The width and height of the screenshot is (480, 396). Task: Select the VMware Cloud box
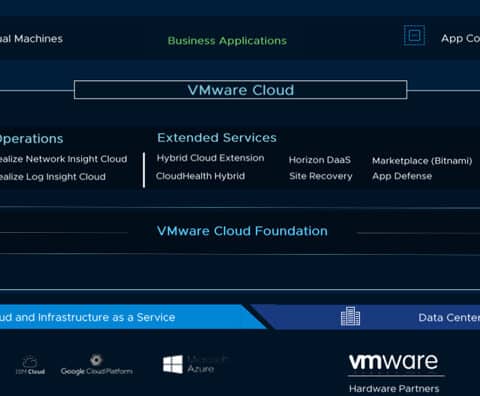(240, 90)
